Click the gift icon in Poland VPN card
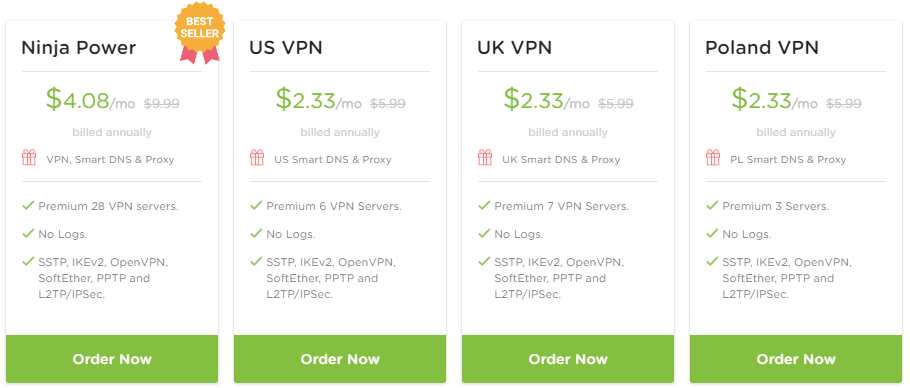This screenshot has height=388, width=910. pyautogui.click(x=713, y=158)
